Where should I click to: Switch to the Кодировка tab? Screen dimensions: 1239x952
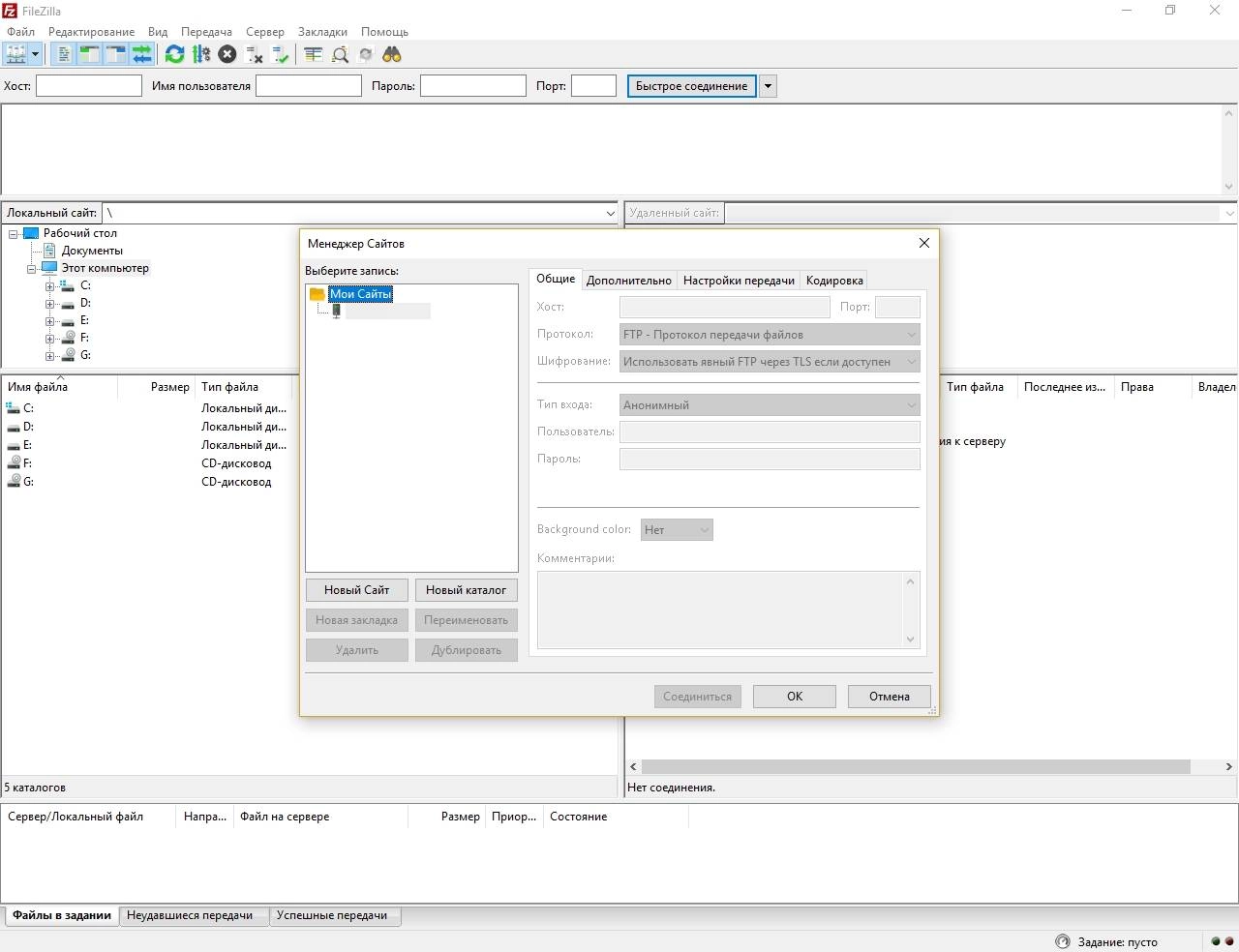(x=834, y=281)
